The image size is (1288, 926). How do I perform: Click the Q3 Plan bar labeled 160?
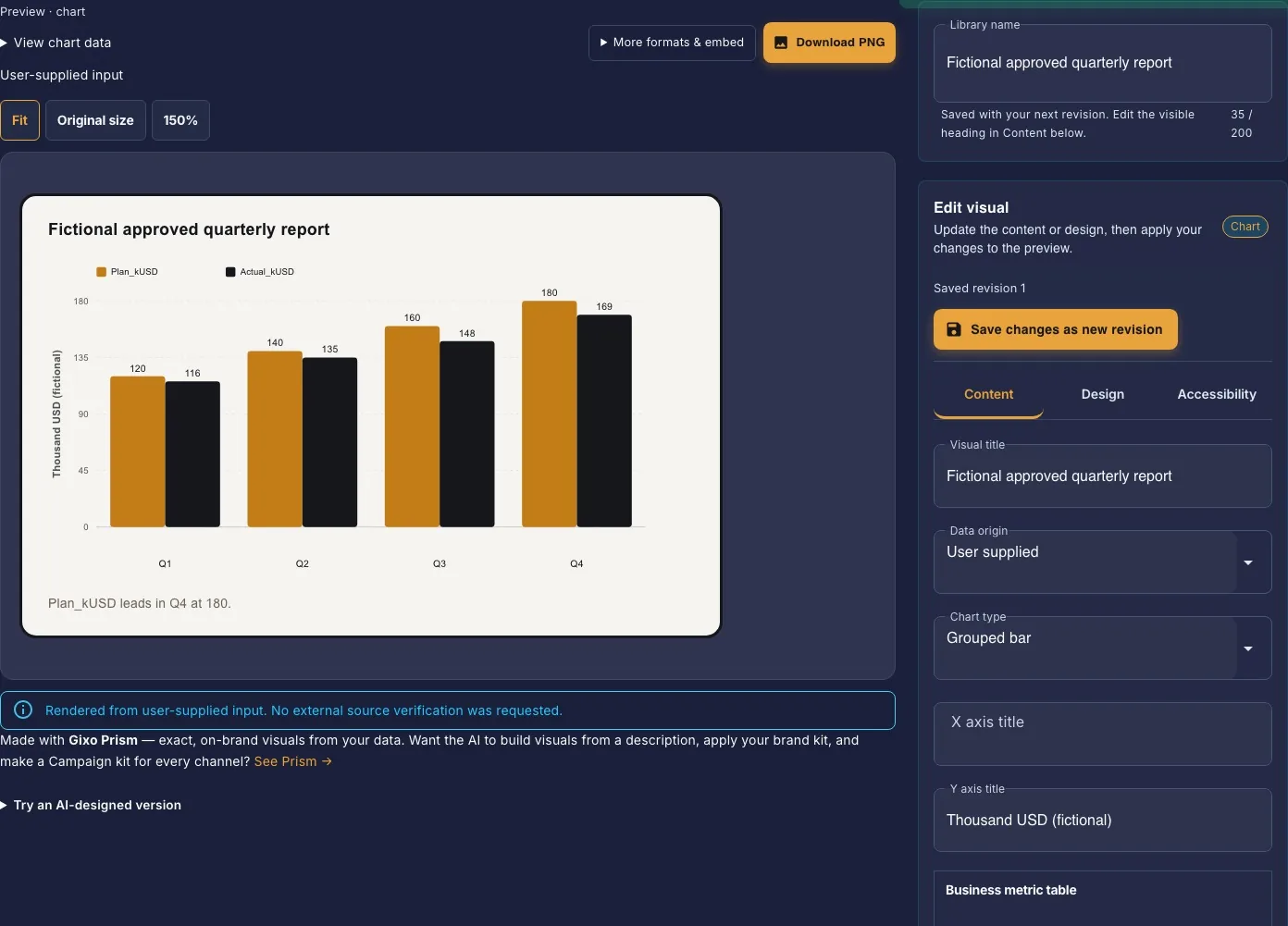pos(412,426)
